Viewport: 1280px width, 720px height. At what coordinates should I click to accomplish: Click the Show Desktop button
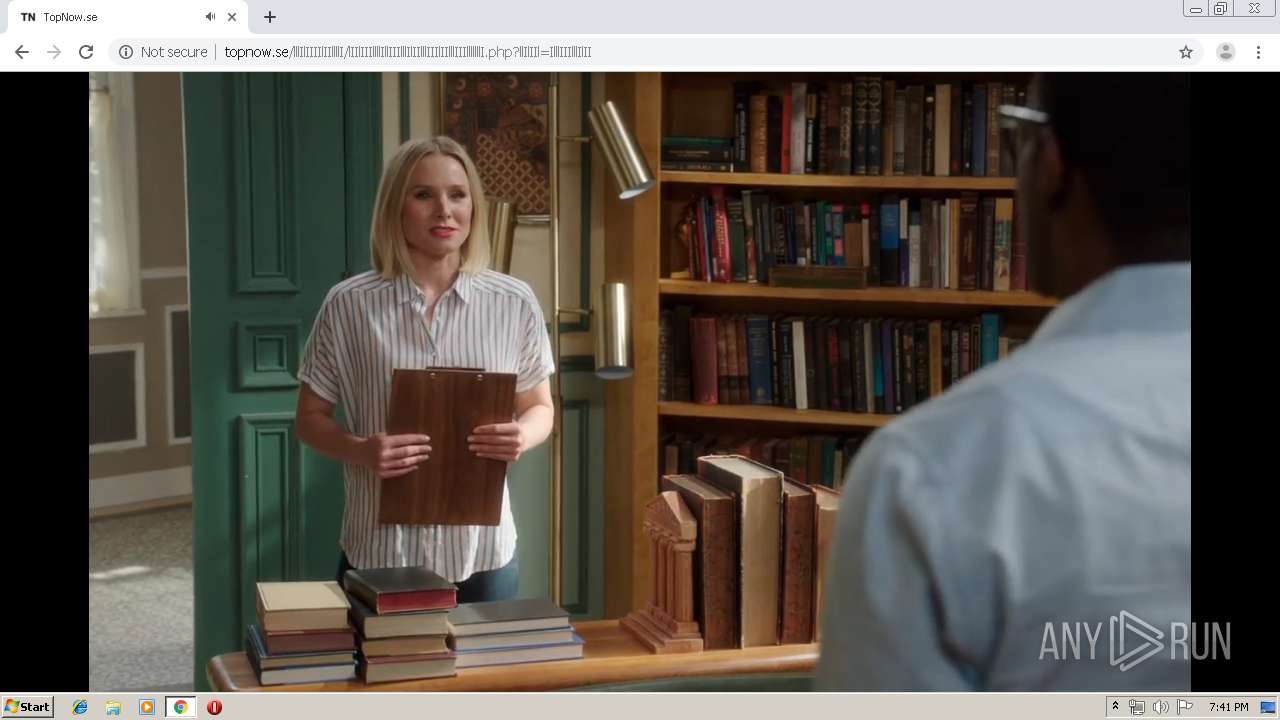click(x=1268, y=707)
